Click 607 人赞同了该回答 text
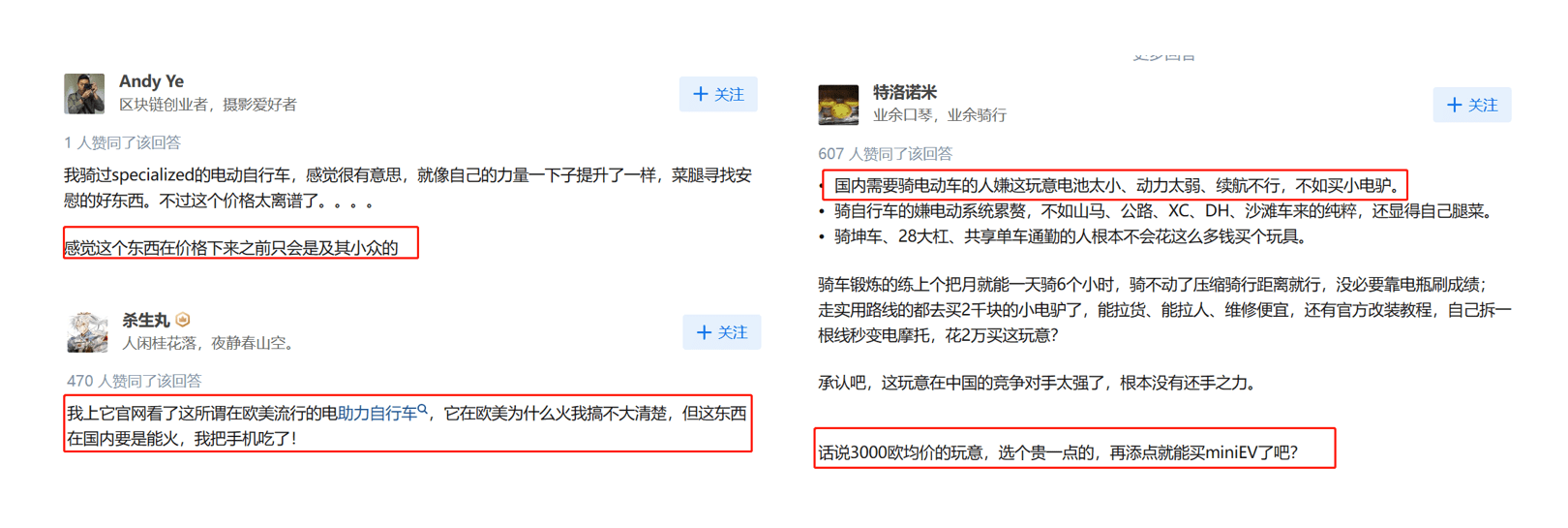 [x=885, y=153]
